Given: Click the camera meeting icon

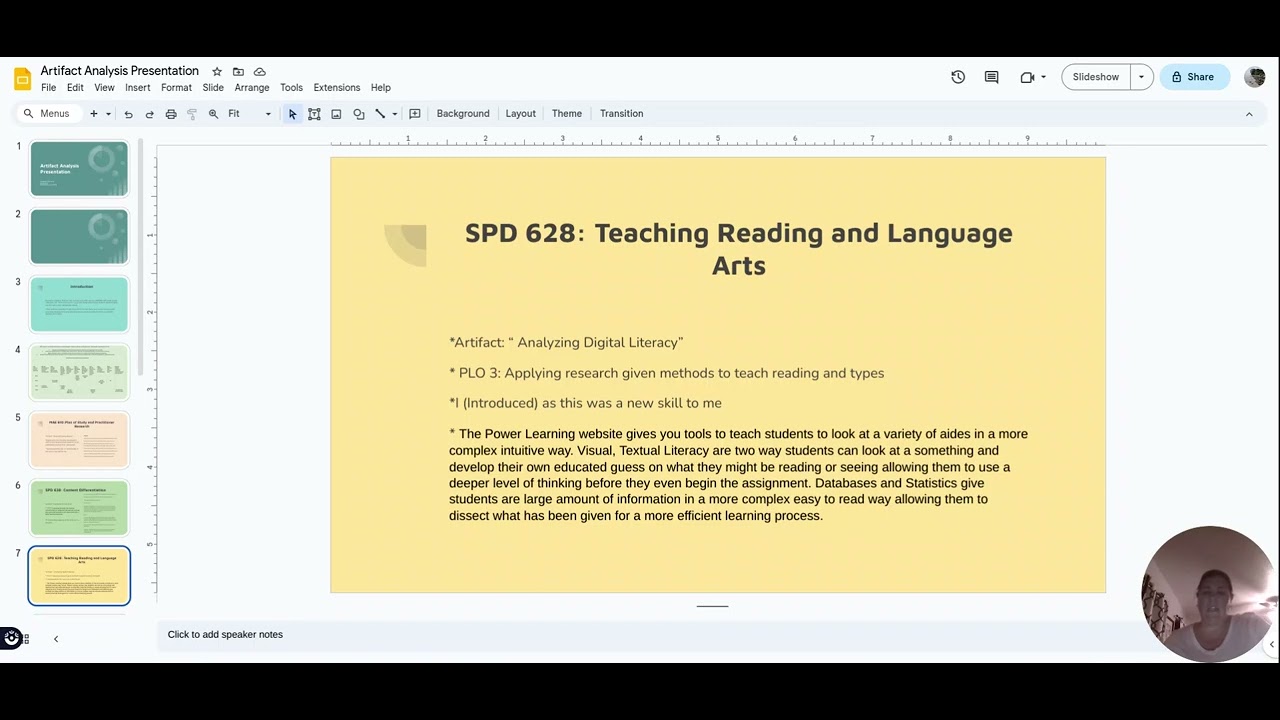Looking at the screenshot, I should pyautogui.click(x=1027, y=77).
